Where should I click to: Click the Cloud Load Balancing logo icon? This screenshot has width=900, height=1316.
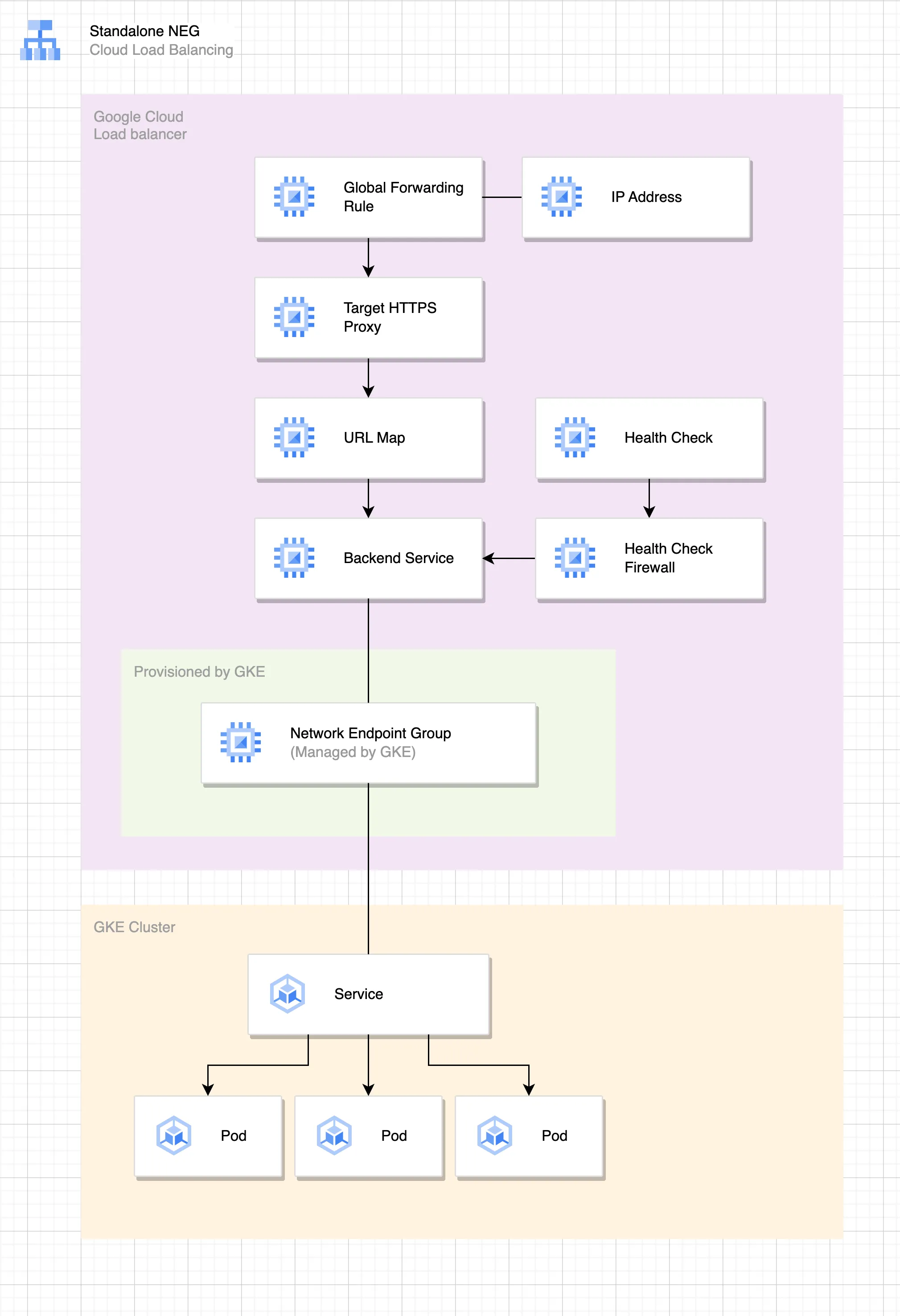[40, 40]
